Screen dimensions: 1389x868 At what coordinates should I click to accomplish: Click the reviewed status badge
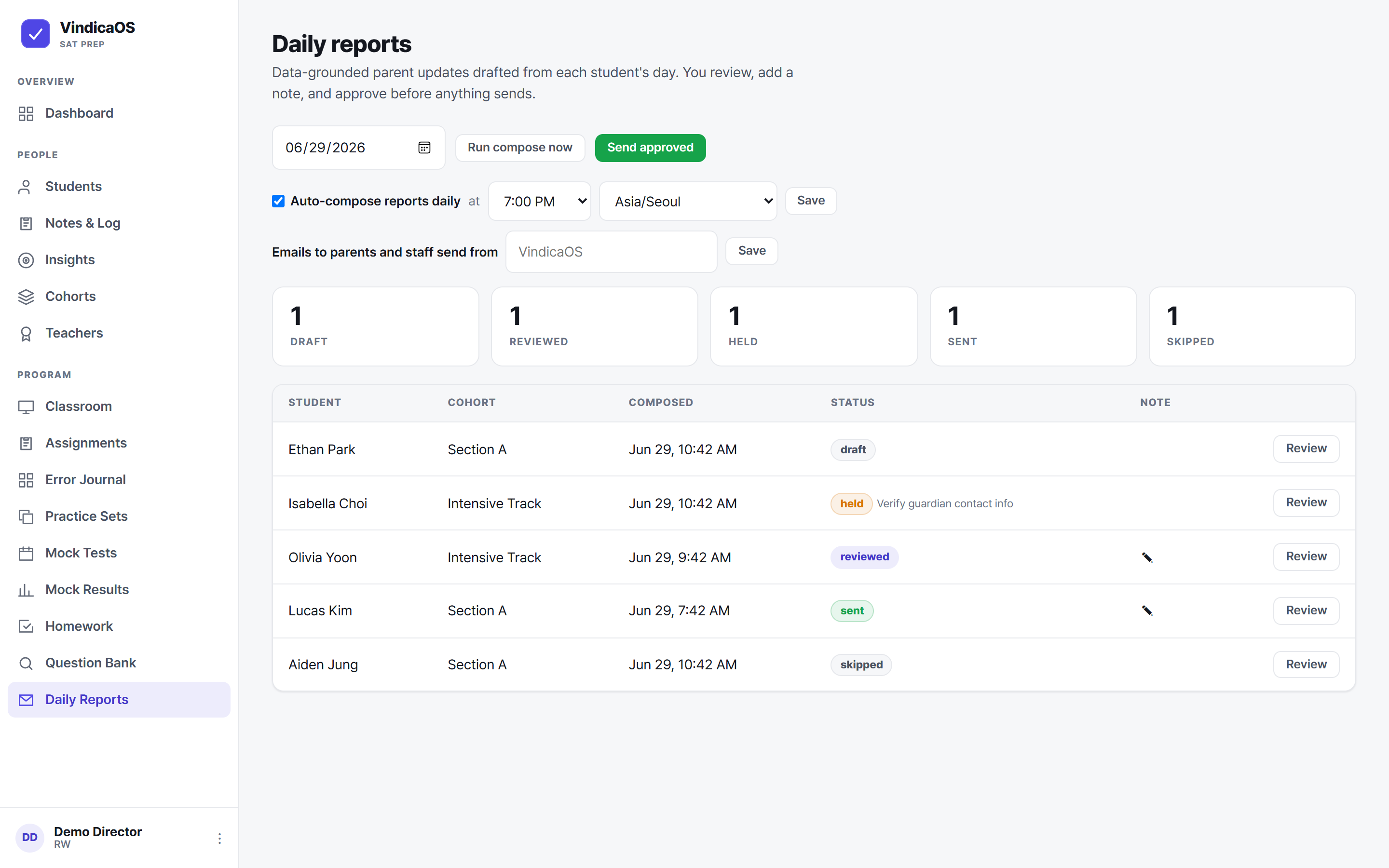pyautogui.click(x=864, y=557)
